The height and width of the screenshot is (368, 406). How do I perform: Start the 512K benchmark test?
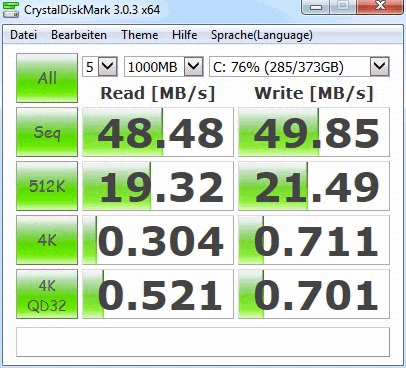pos(47,186)
